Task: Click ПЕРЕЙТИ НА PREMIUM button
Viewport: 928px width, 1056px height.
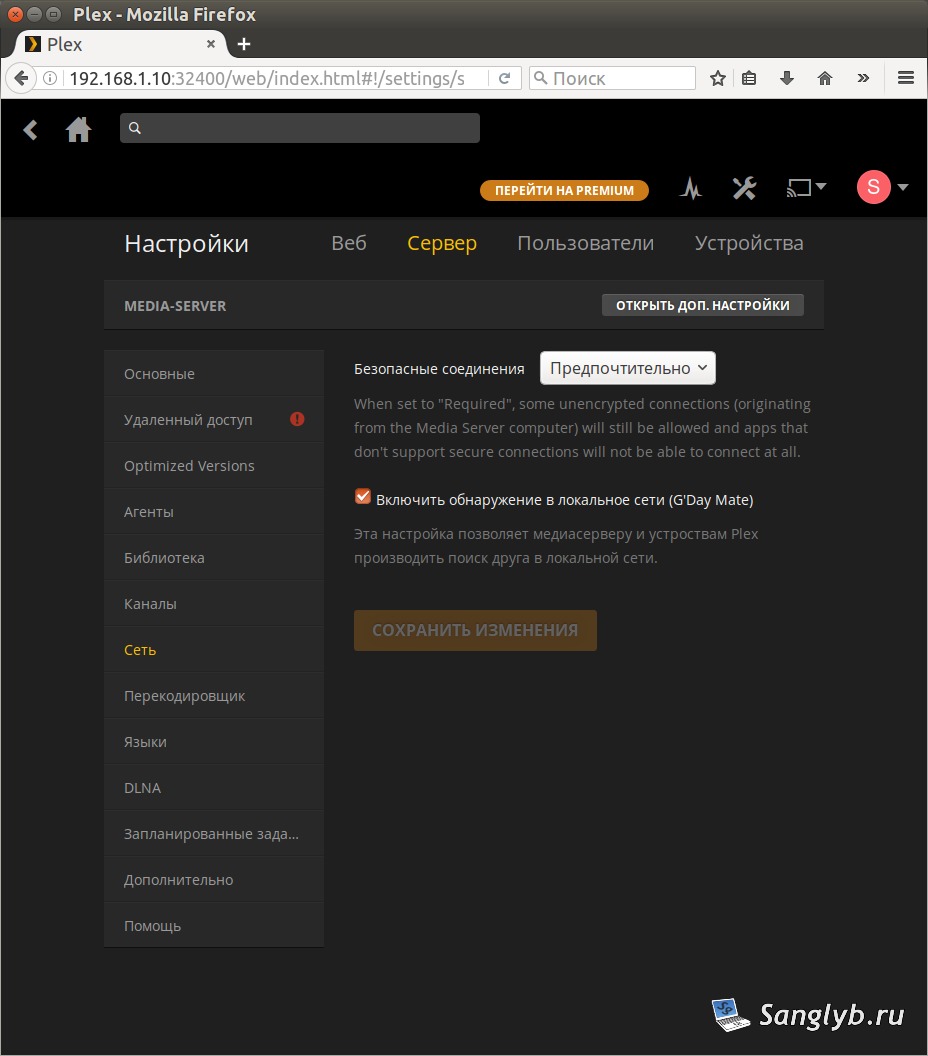Action: [x=564, y=190]
